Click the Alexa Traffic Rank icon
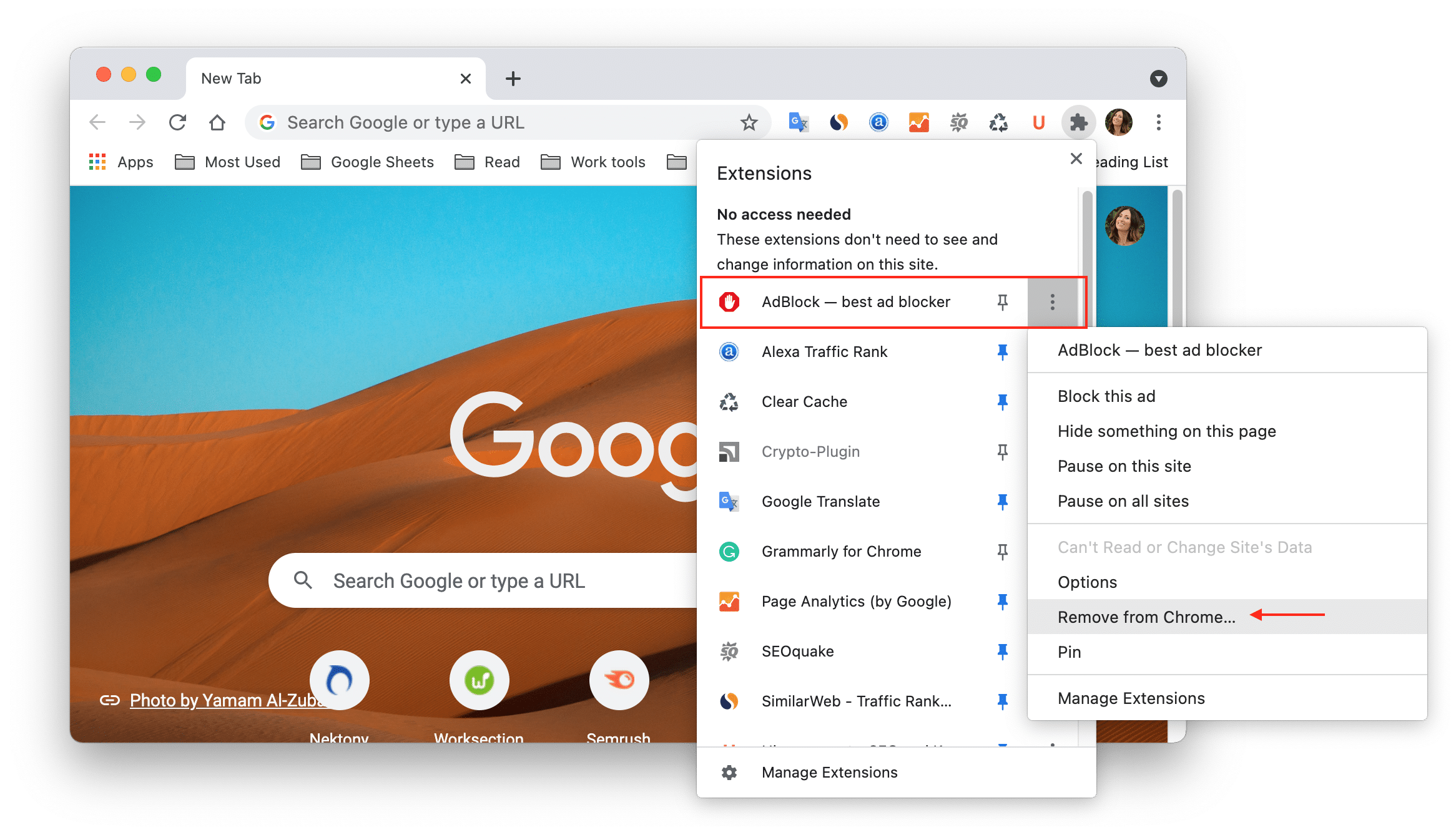The height and width of the screenshot is (835, 1456). [x=730, y=351]
